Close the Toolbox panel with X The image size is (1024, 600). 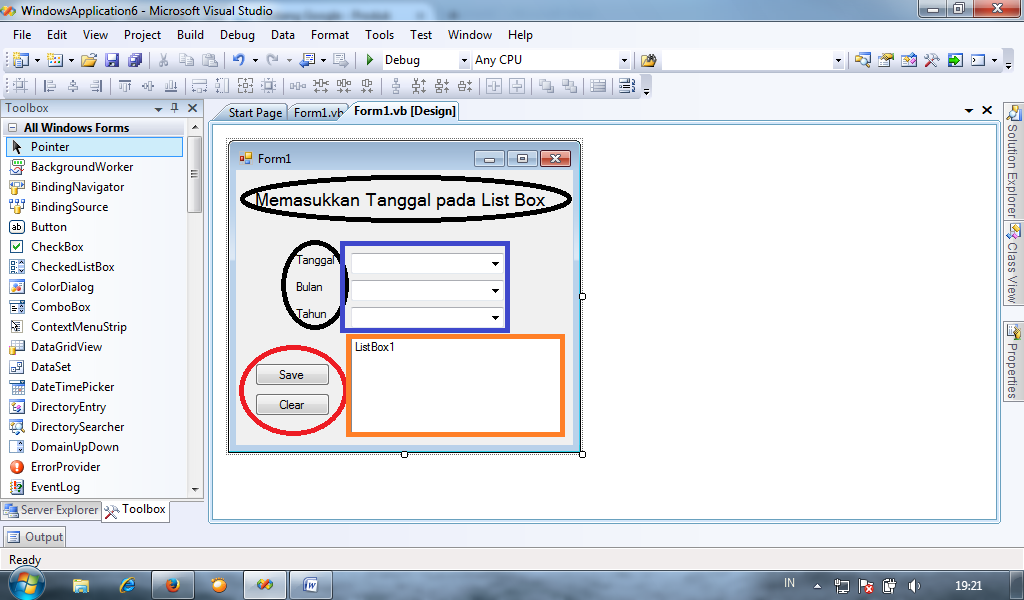193,108
